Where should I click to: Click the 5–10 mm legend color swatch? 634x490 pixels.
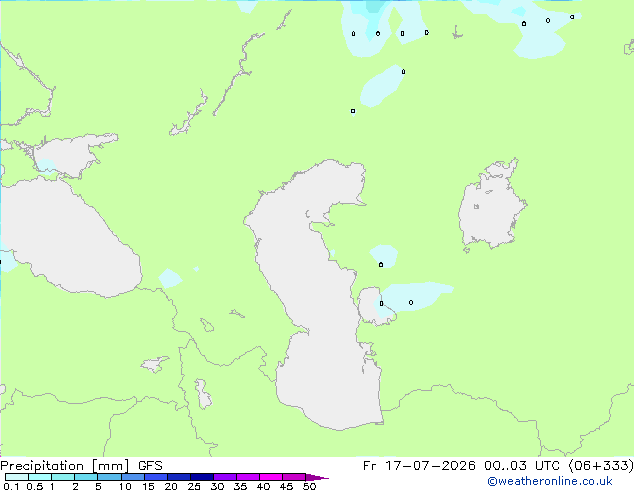point(109,477)
